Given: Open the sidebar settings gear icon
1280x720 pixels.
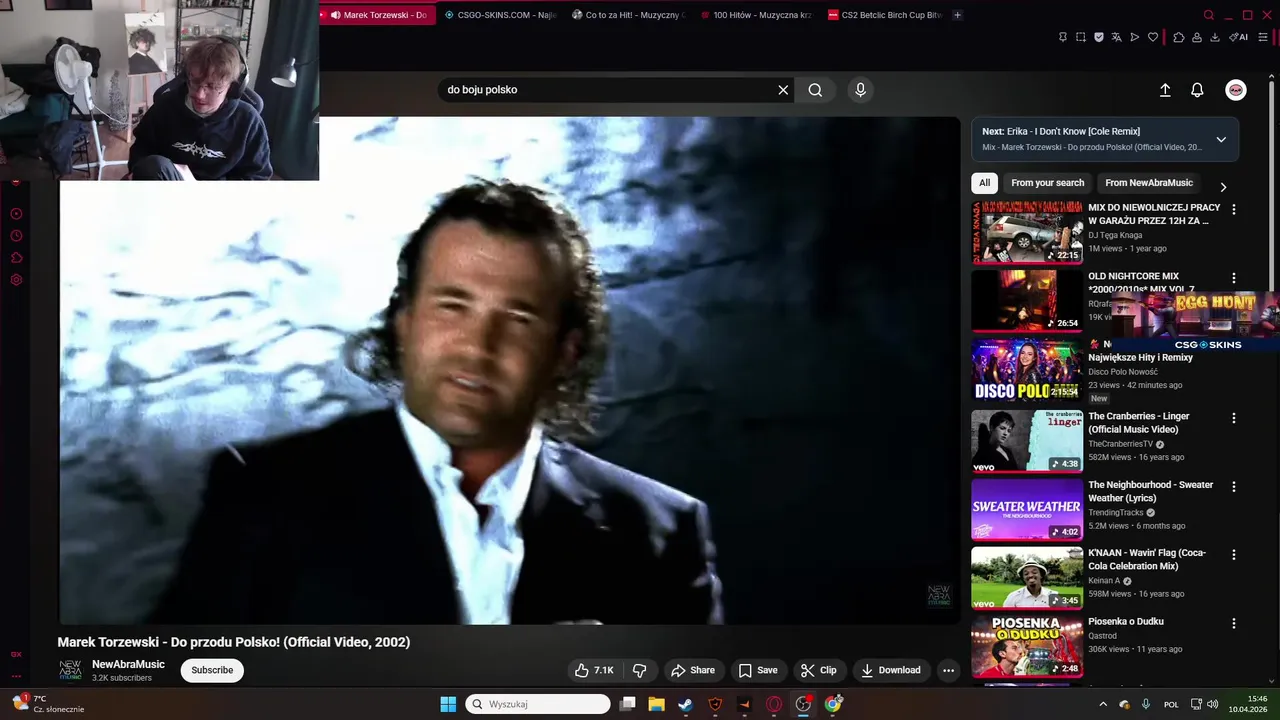Looking at the screenshot, I should pos(16,280).
